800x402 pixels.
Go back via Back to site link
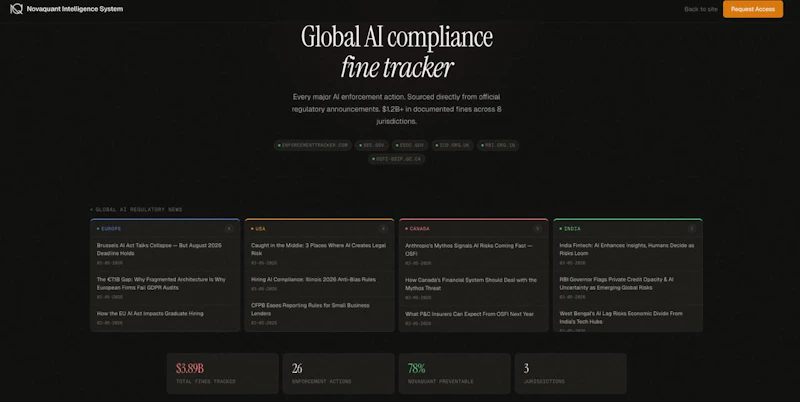pyautogui.click(x=701, y=9)
